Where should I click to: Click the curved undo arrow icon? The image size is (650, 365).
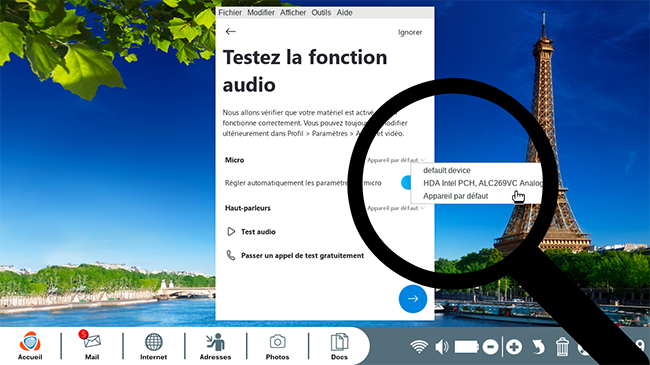point(538,347)
